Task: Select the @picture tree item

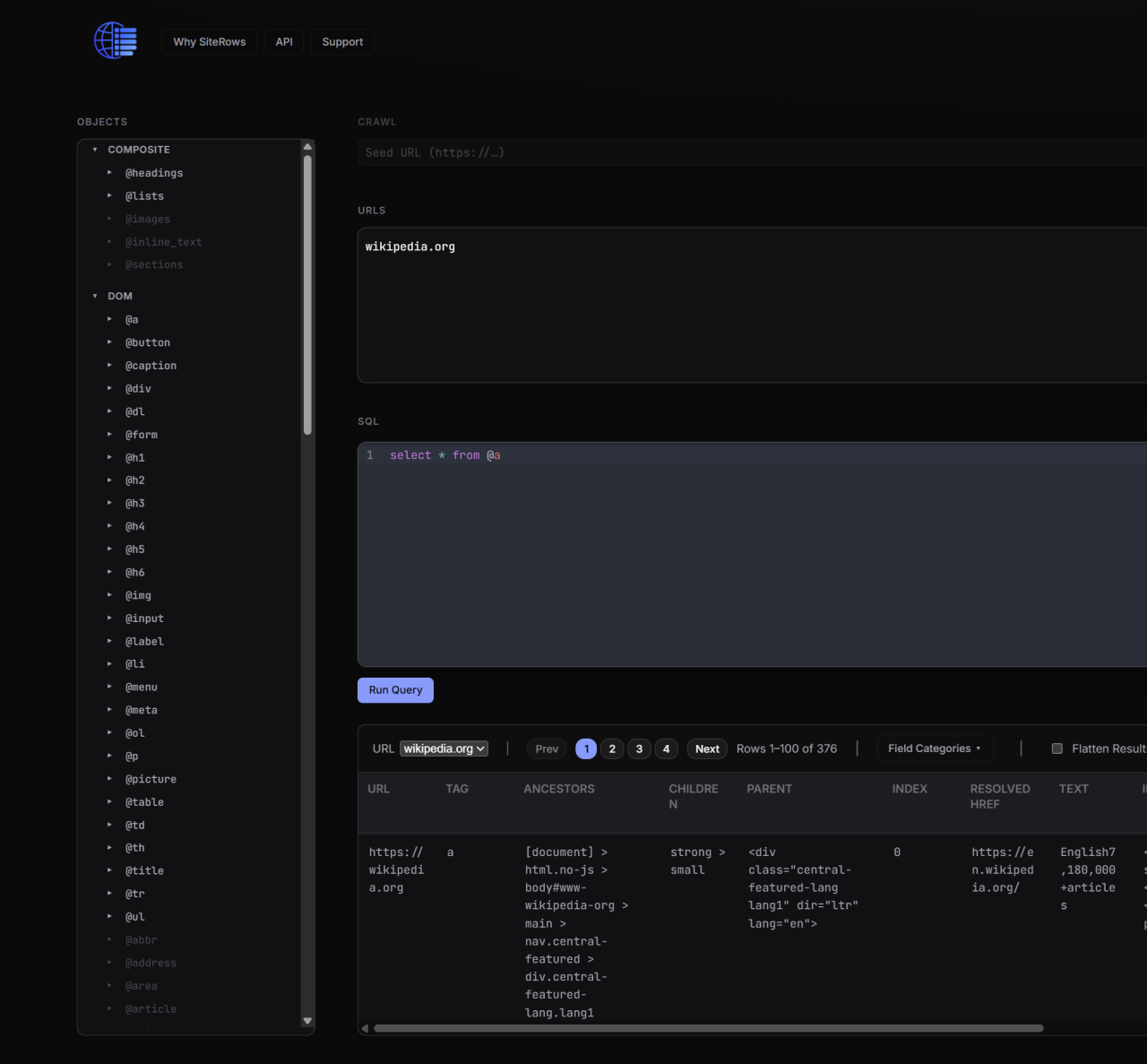Action: click(x=151, y=780)
